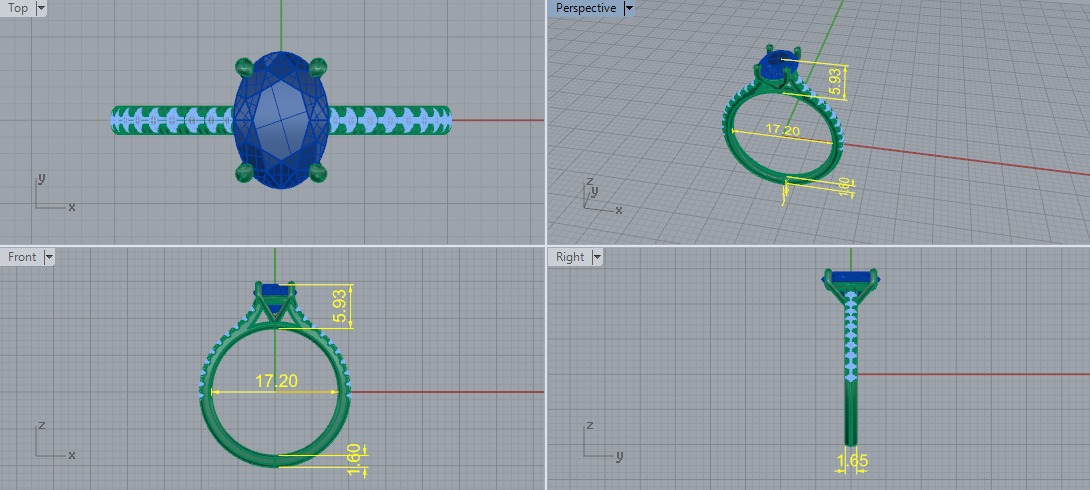
Task: Activate the Perspective viewport title label
Action: pos(586,8)
